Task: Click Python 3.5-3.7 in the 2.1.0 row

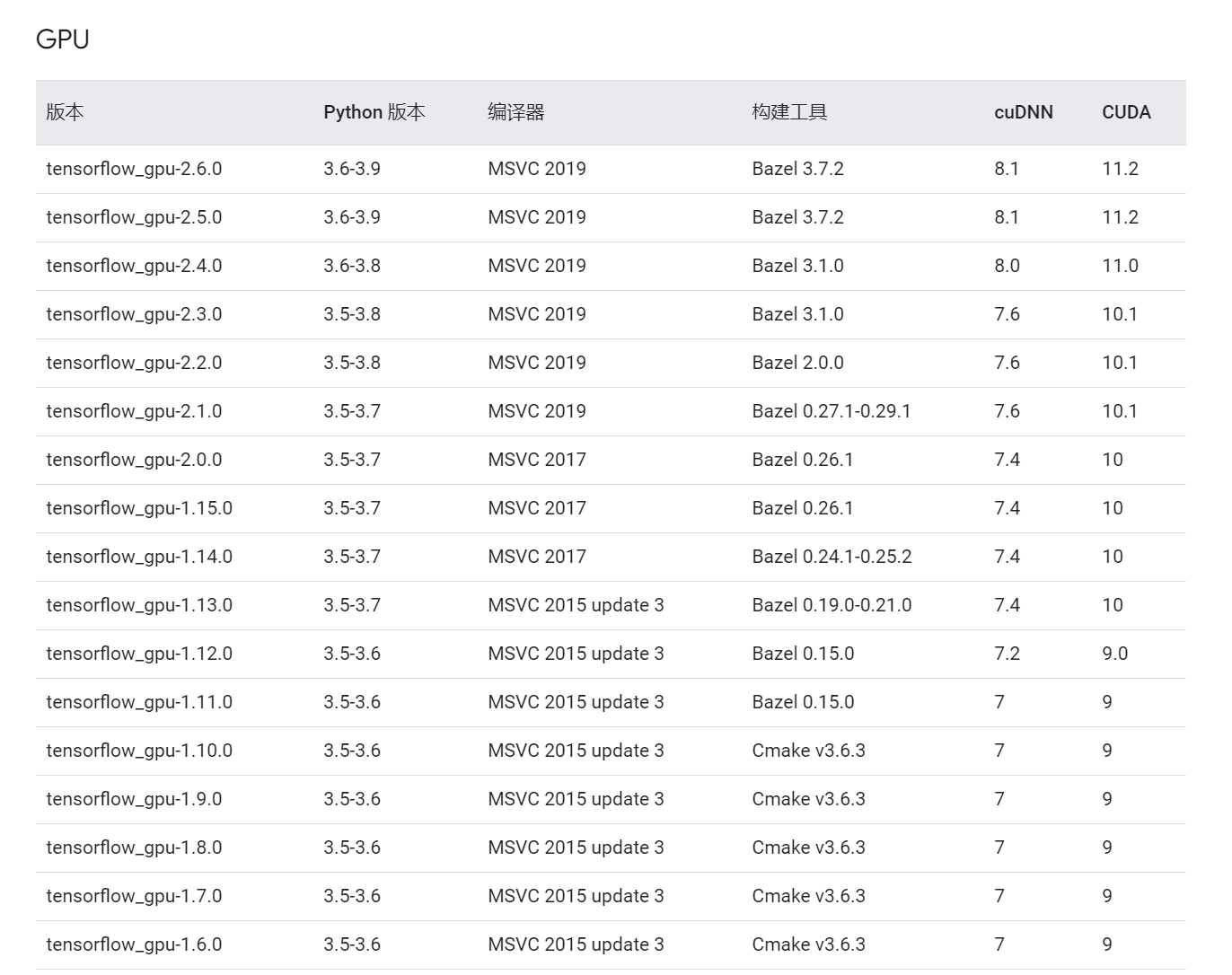Action: click(x=352, y=411)
